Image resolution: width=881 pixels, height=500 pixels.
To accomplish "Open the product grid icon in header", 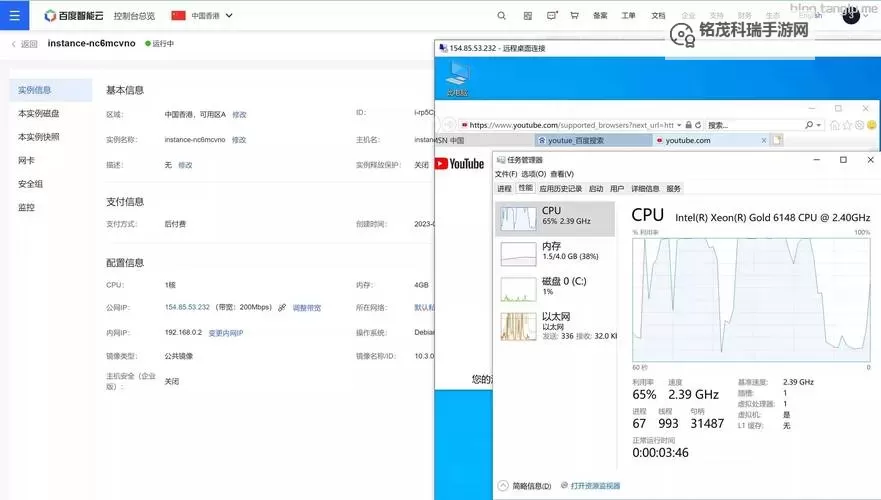I will [x=528, y=16].
